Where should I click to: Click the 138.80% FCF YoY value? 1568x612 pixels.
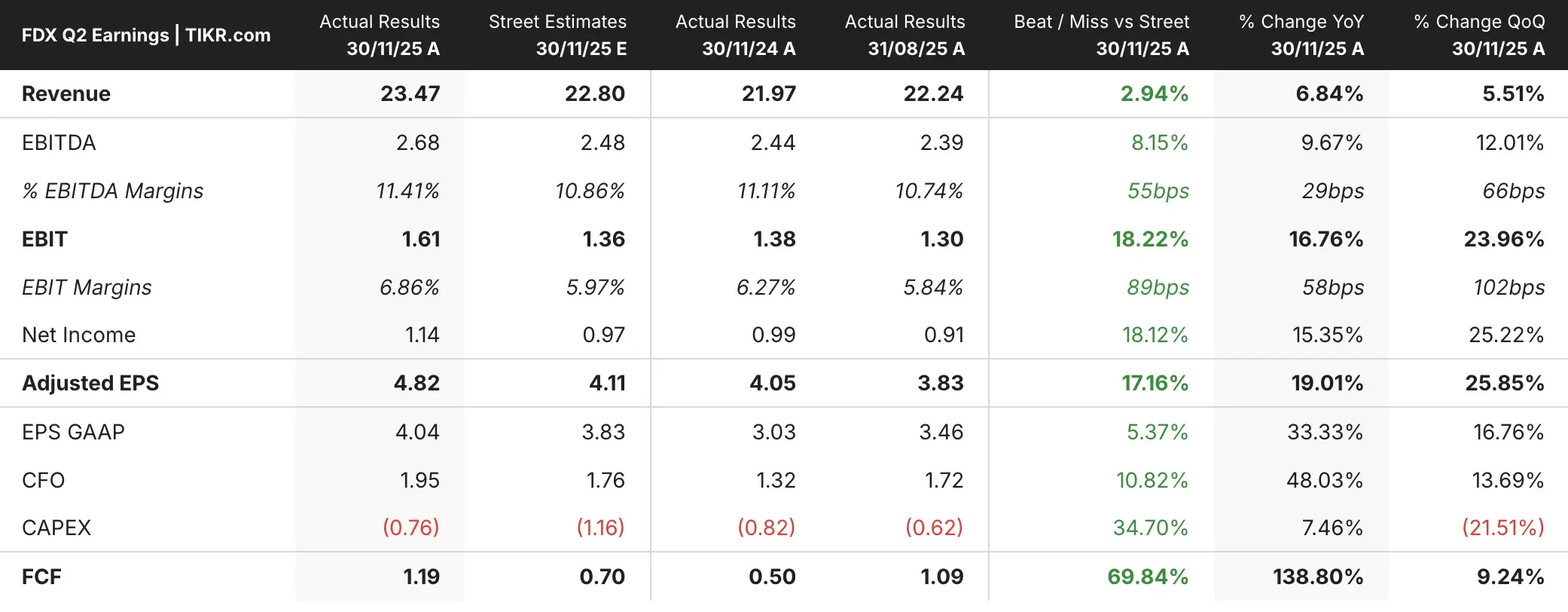click(x=1317, y=577)
